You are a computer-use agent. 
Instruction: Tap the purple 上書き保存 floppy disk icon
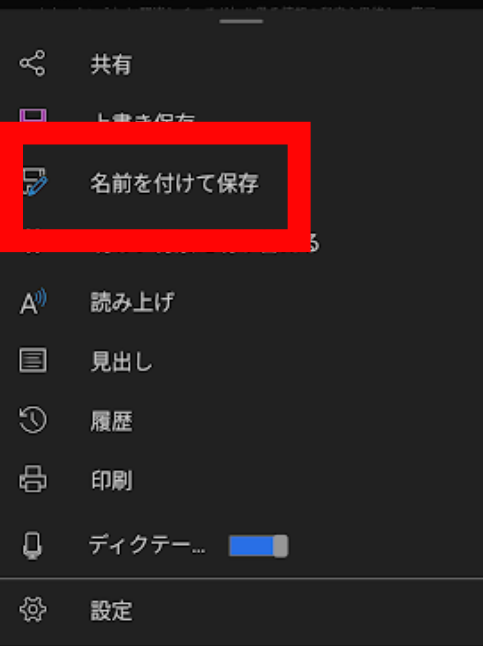[x=33, y=115]
